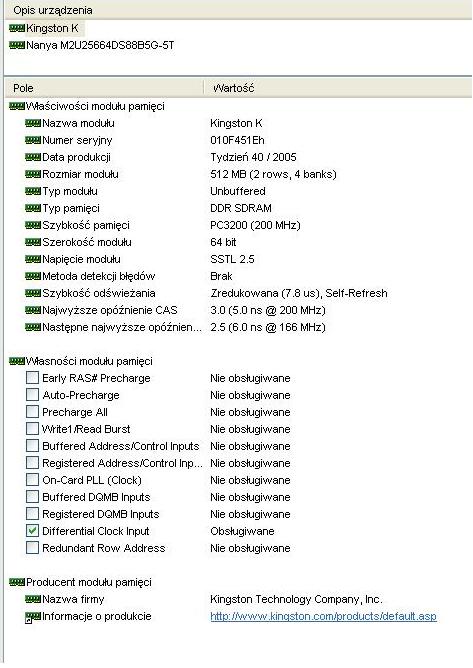473x668 pixels.
Task: Click icon next to Typ modułu
Action: 33,191
